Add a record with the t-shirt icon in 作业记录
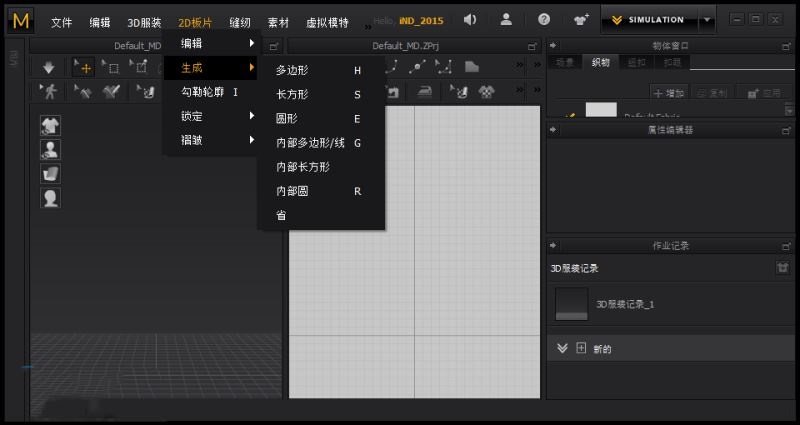The image size is (800, 425). click(782, 268)
